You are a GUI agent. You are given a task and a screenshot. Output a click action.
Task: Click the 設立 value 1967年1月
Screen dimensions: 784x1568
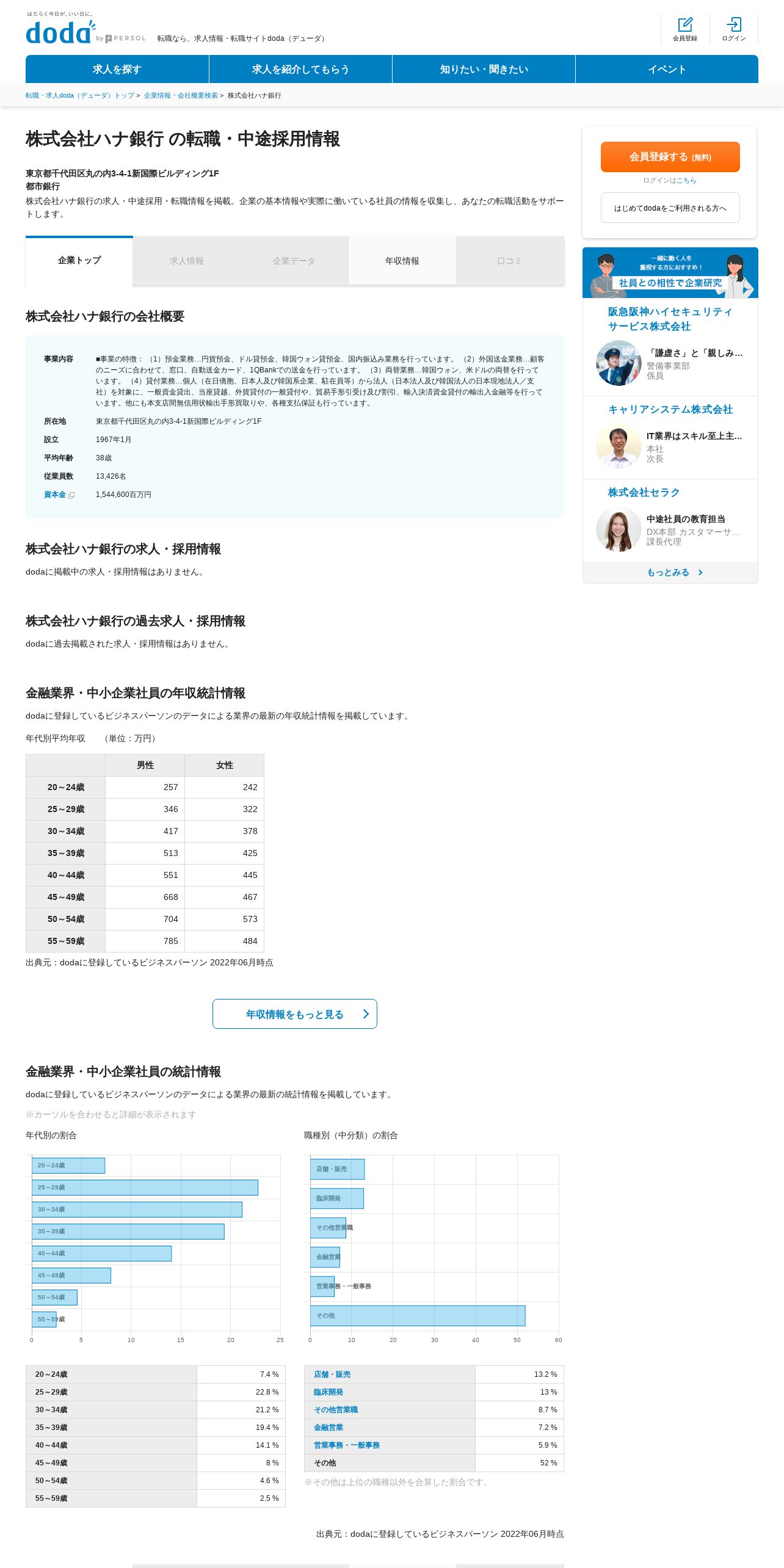tap(114, 440)
